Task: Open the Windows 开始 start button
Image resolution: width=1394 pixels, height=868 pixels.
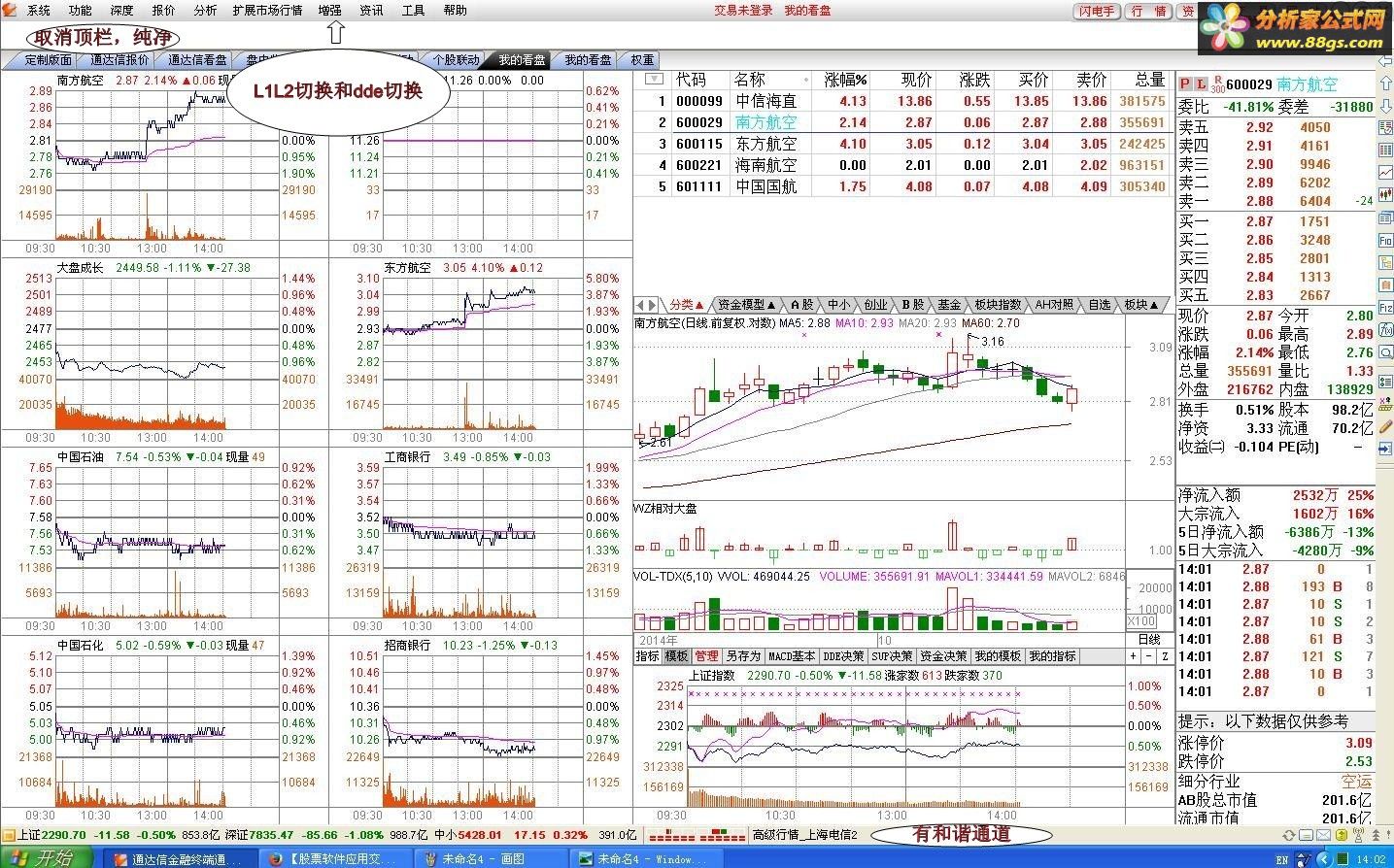Action: pos(45,858)
